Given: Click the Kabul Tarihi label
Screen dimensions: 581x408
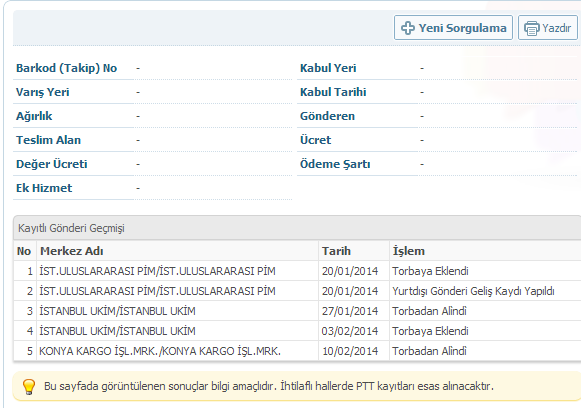Looking at the screenshot, I should point(333,92).
